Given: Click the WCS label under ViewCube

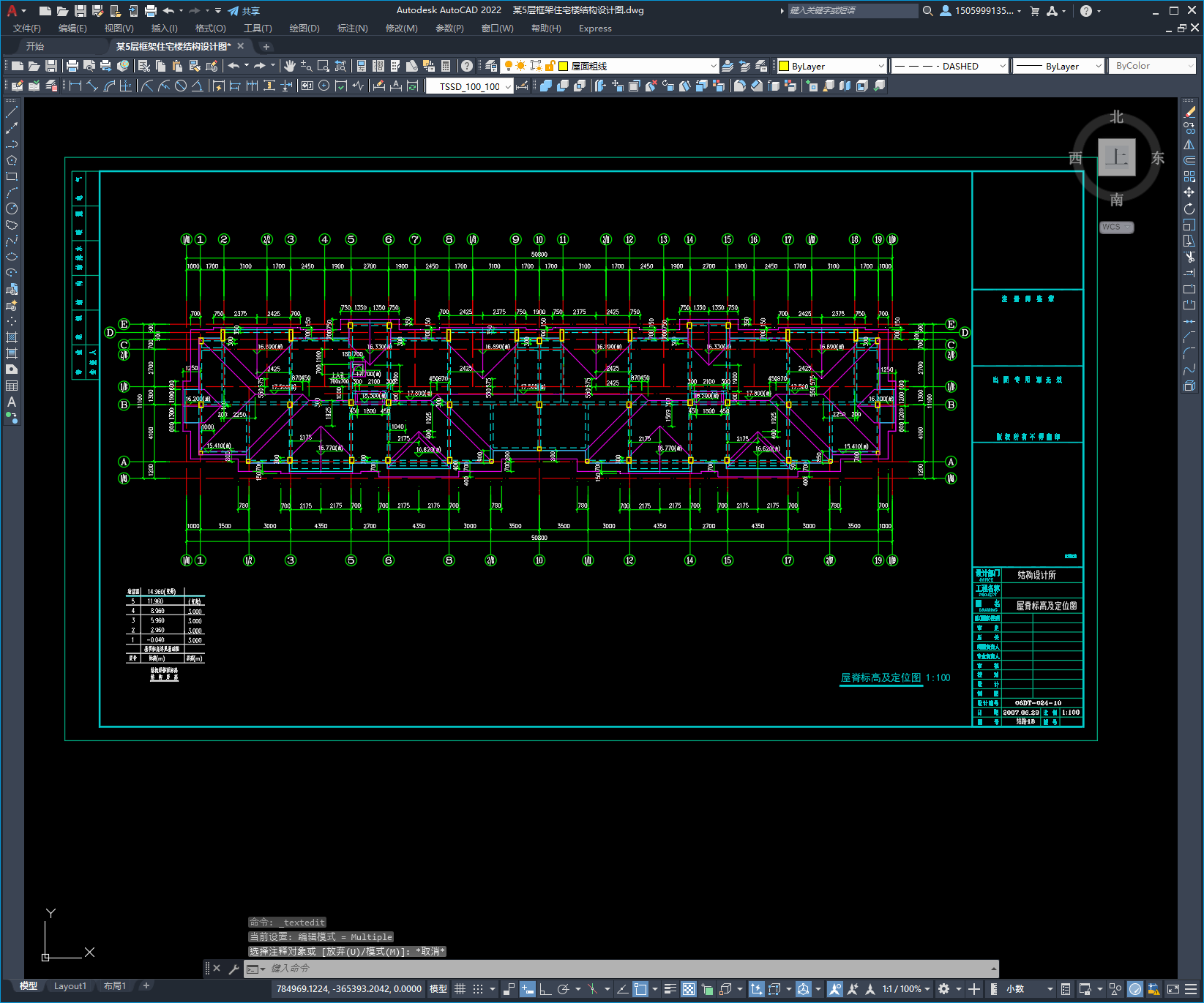Looking at the screenshot, I should [1112, 227].
